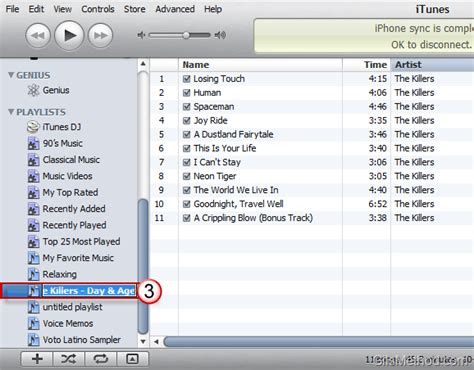Select the Spaceman song title

tap(214, 107)
